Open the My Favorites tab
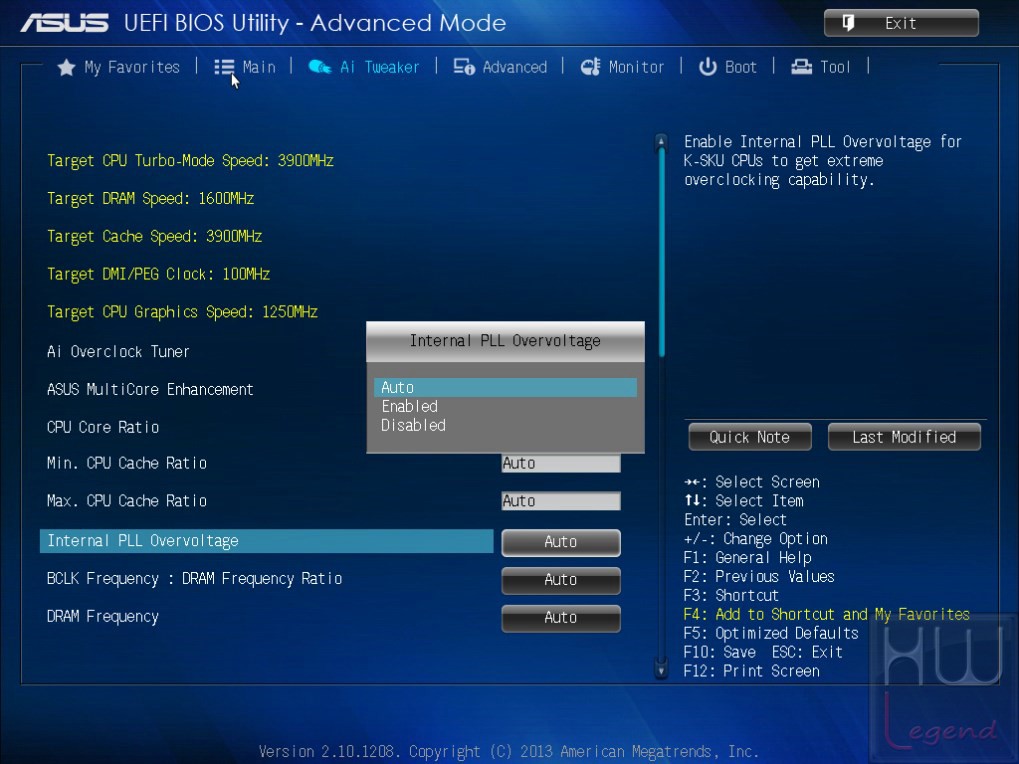1019x764 pixels. click(132, 67)
